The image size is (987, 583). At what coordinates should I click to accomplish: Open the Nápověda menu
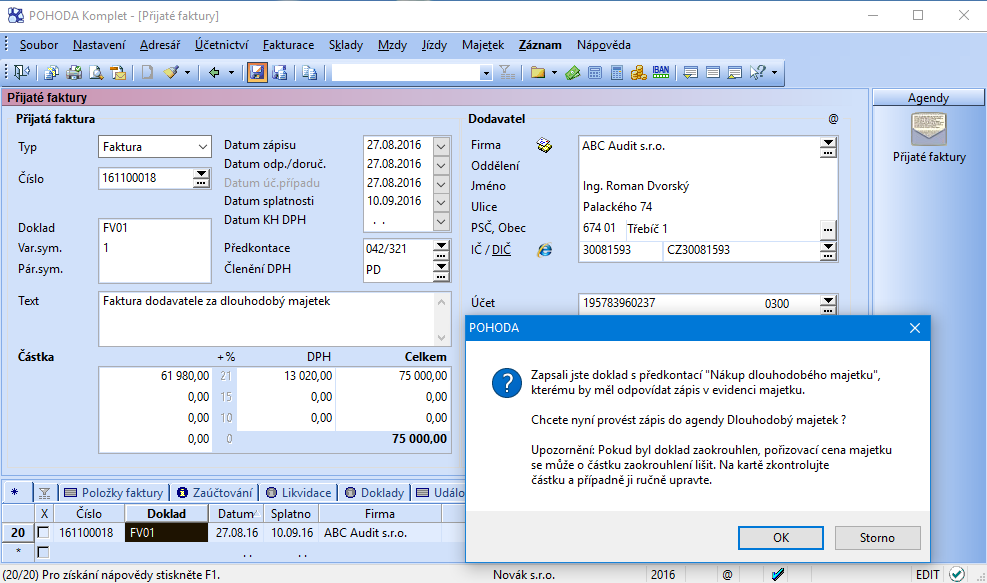point(604,45)
